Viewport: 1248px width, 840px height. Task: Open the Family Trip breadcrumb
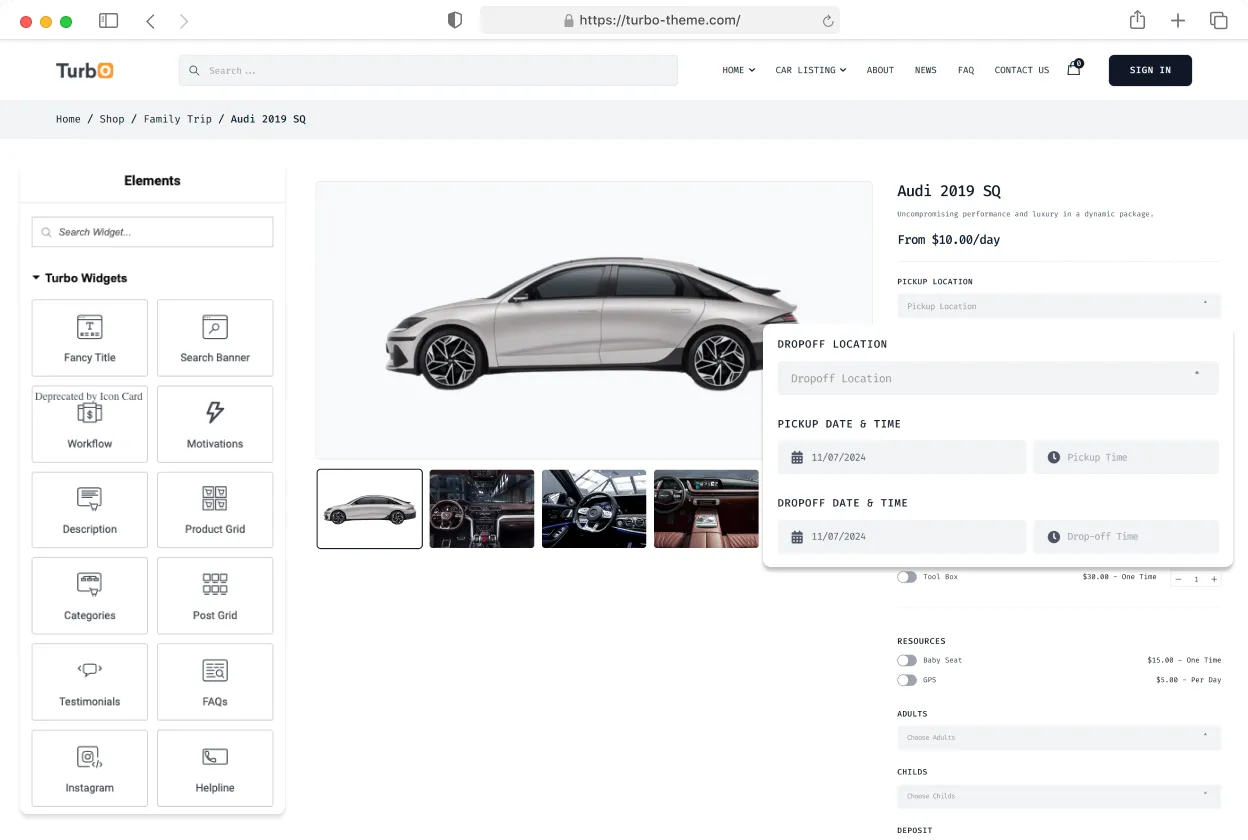178,119
